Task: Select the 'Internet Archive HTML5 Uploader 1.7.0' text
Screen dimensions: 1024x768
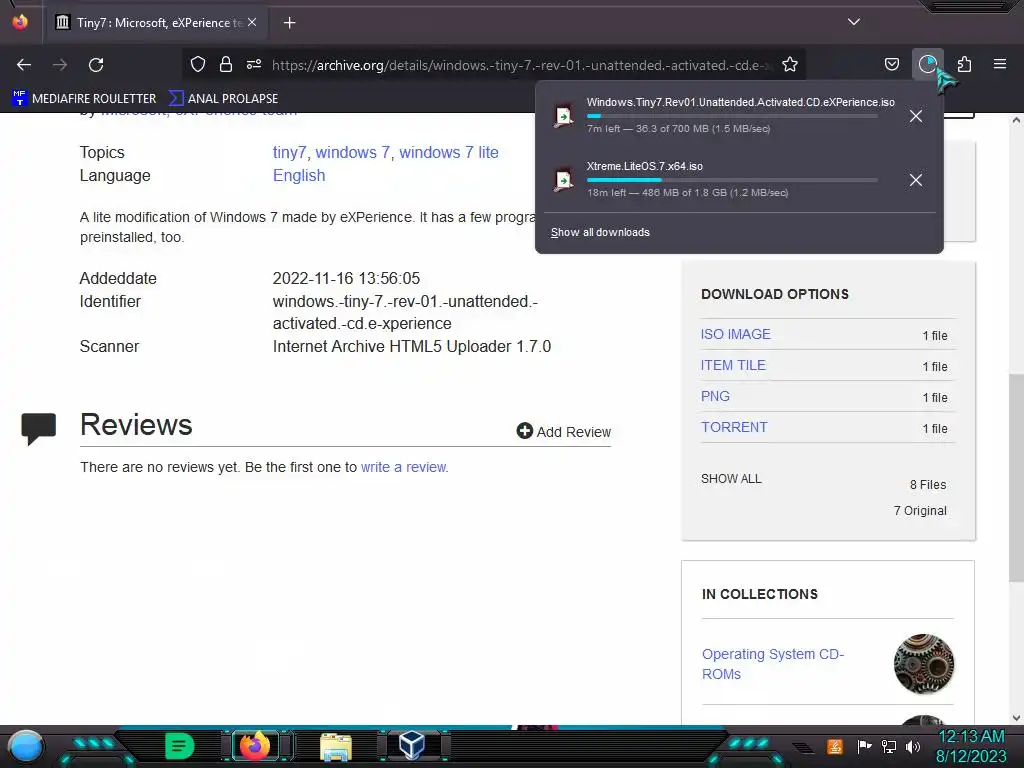Action: pyautogui.click(x=412, y=347)
